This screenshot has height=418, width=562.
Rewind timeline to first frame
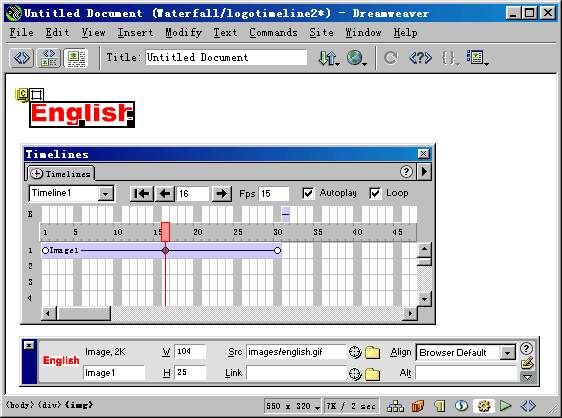click(x=141, y=194)
